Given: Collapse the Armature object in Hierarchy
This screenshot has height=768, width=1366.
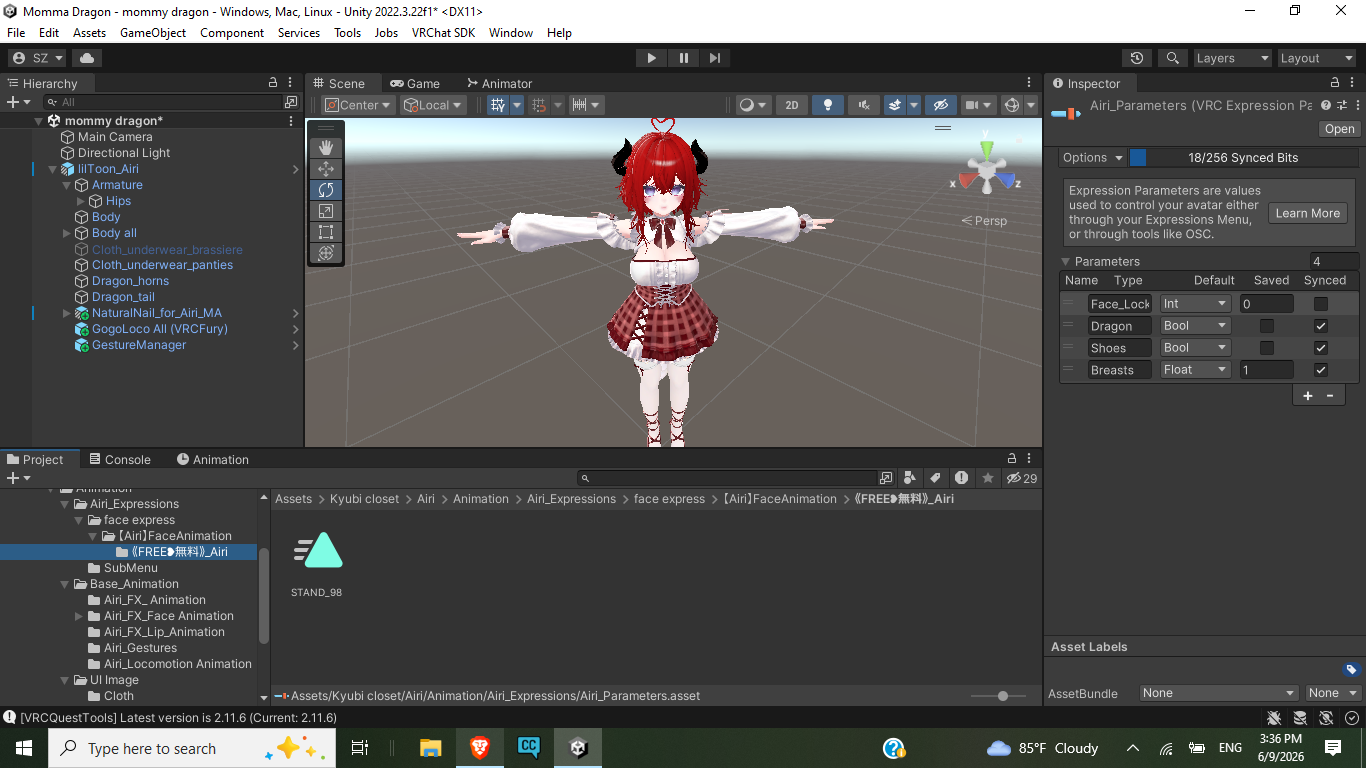Looking at the screenshot, I should [x=68, y=185].
